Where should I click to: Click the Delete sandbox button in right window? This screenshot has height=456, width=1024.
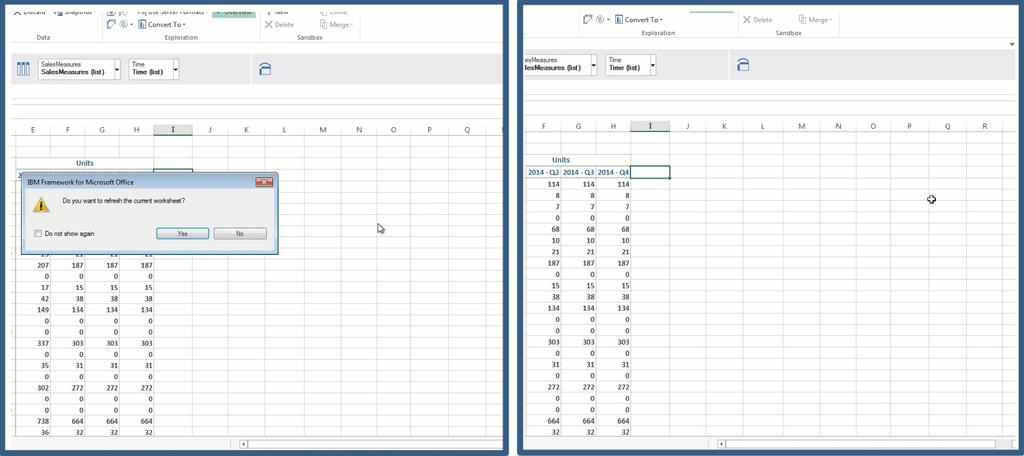758,20
